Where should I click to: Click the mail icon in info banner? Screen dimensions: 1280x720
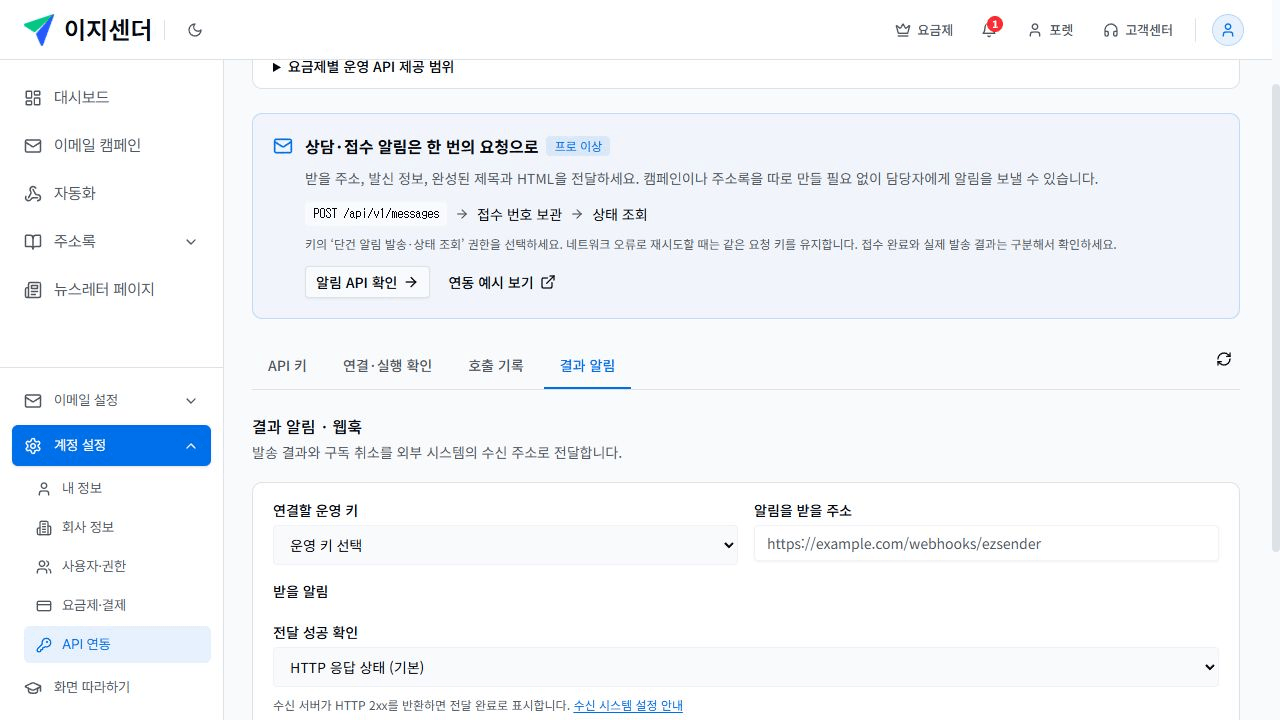283,146
